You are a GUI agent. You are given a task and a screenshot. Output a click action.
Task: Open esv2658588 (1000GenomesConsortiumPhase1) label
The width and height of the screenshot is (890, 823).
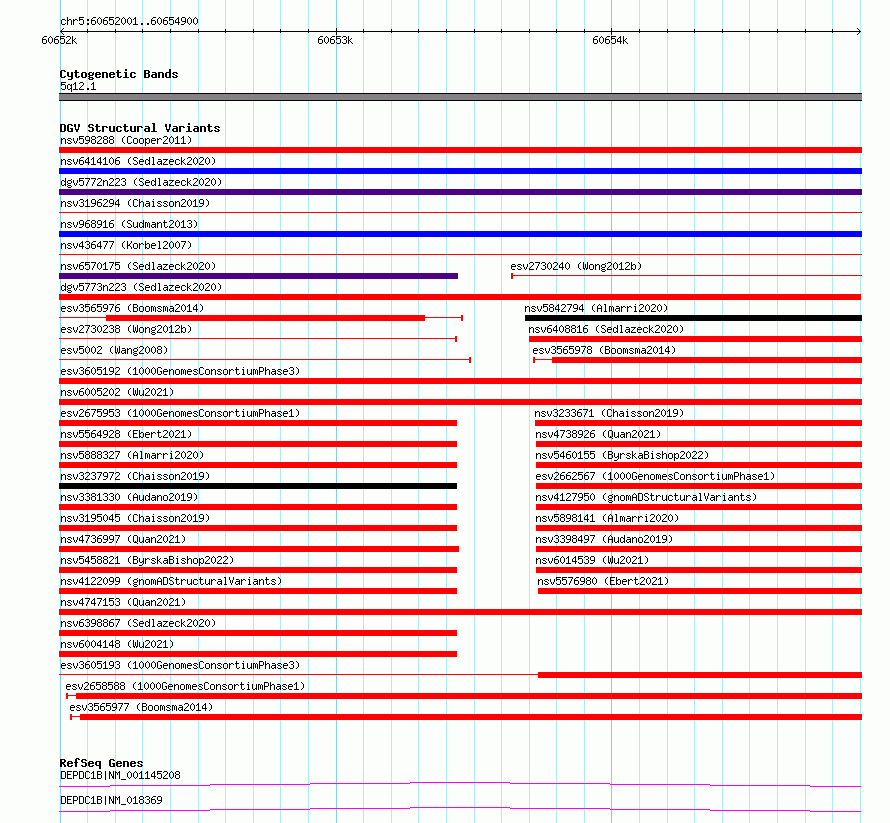point(185,686)
